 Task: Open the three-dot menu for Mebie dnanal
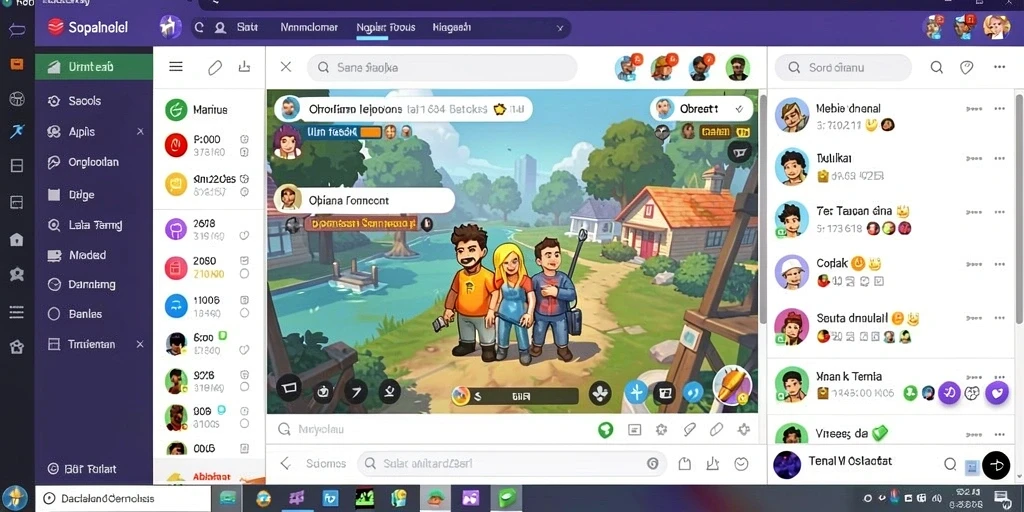(999, 108)
